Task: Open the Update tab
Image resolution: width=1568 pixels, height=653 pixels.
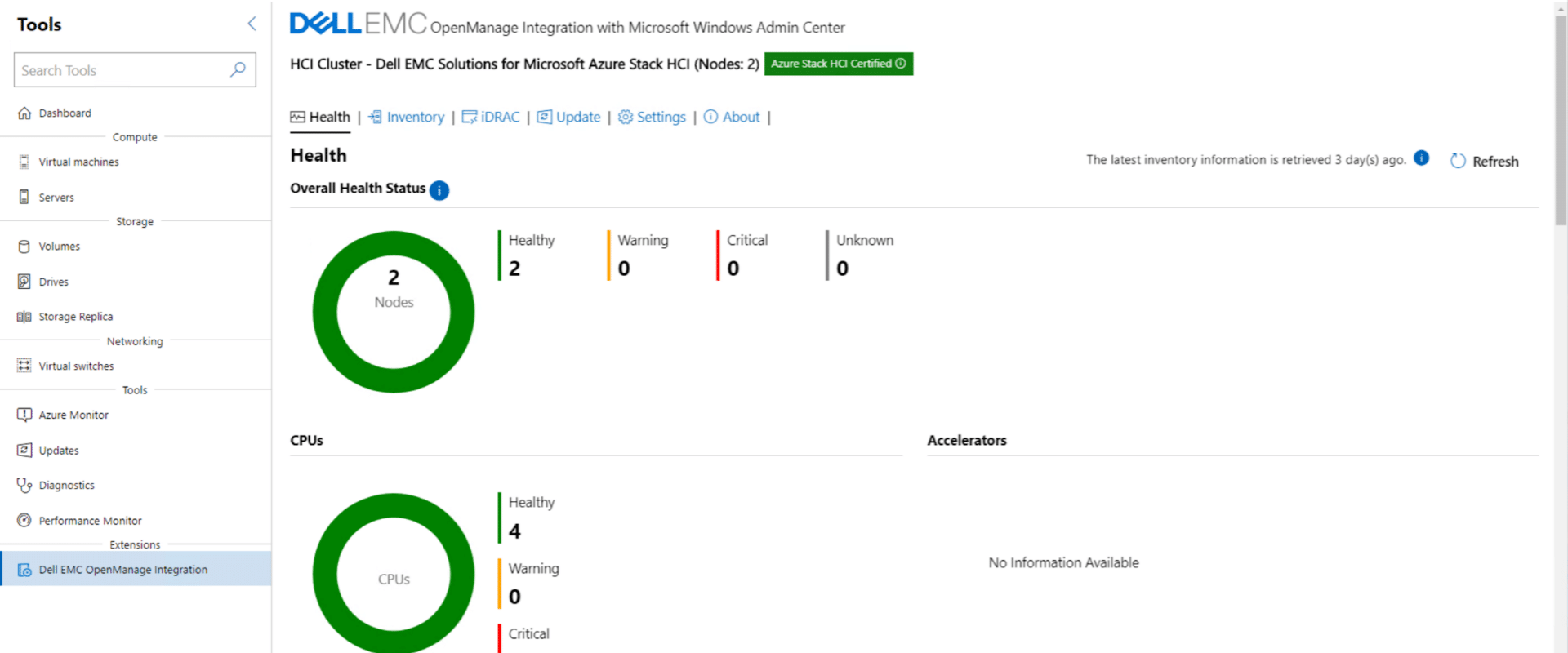Action: (x=568, y=117)
